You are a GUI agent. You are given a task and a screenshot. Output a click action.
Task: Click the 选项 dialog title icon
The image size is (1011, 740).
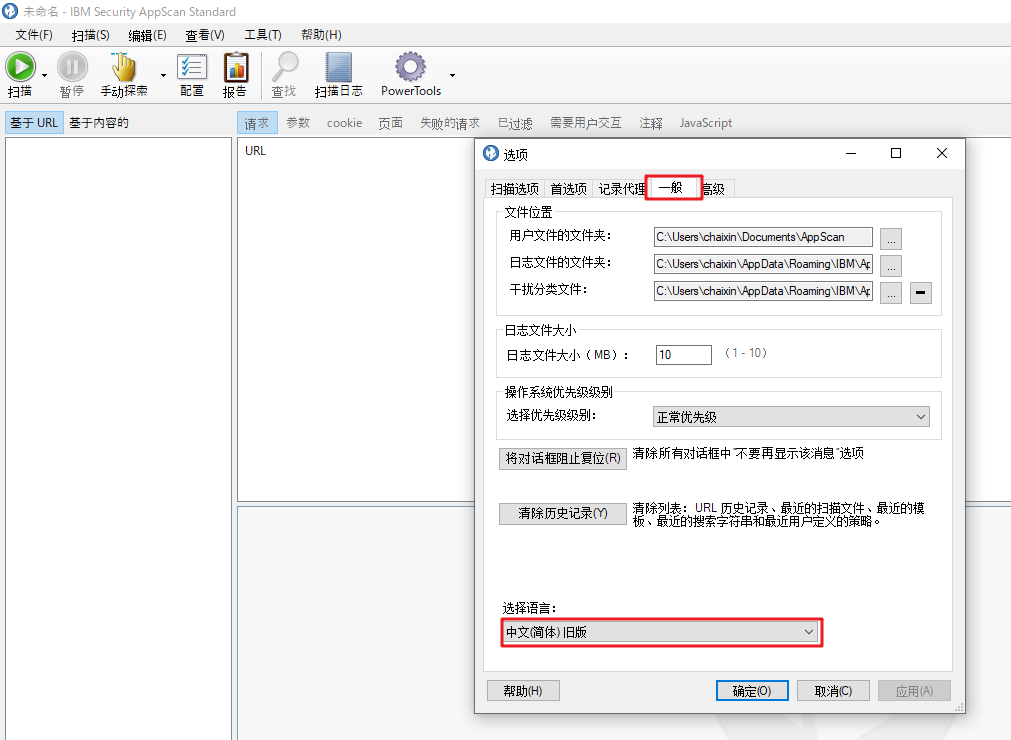[491, 153]
